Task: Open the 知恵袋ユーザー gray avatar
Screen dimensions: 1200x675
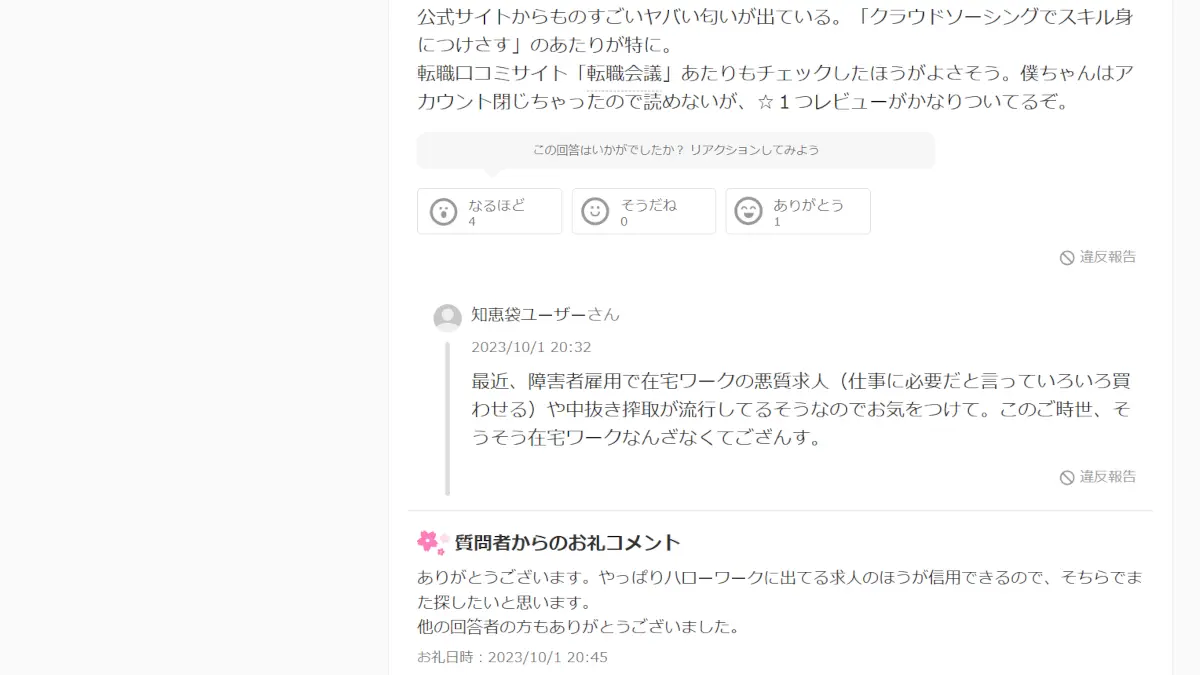Action: 447,318
